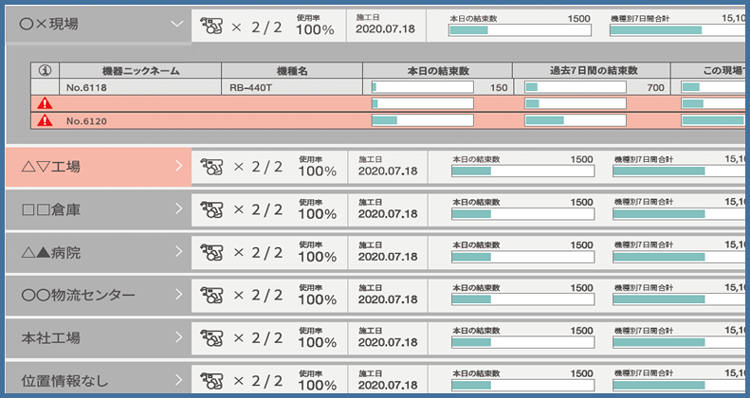Image resolution: width=750 pixels, height=398 pixels.
Task: Click 本日の結束数 progress bar in ○×現場 row
Action: [519, 30]
